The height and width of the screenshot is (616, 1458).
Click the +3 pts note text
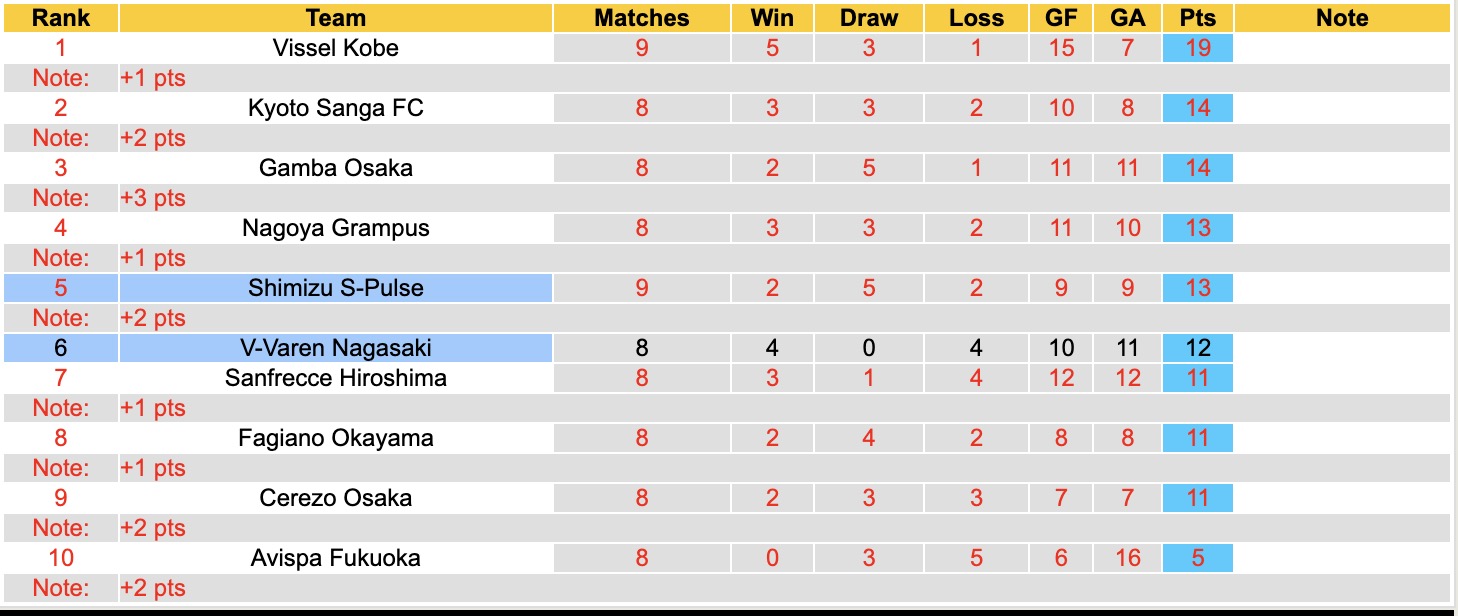(153, 198)
